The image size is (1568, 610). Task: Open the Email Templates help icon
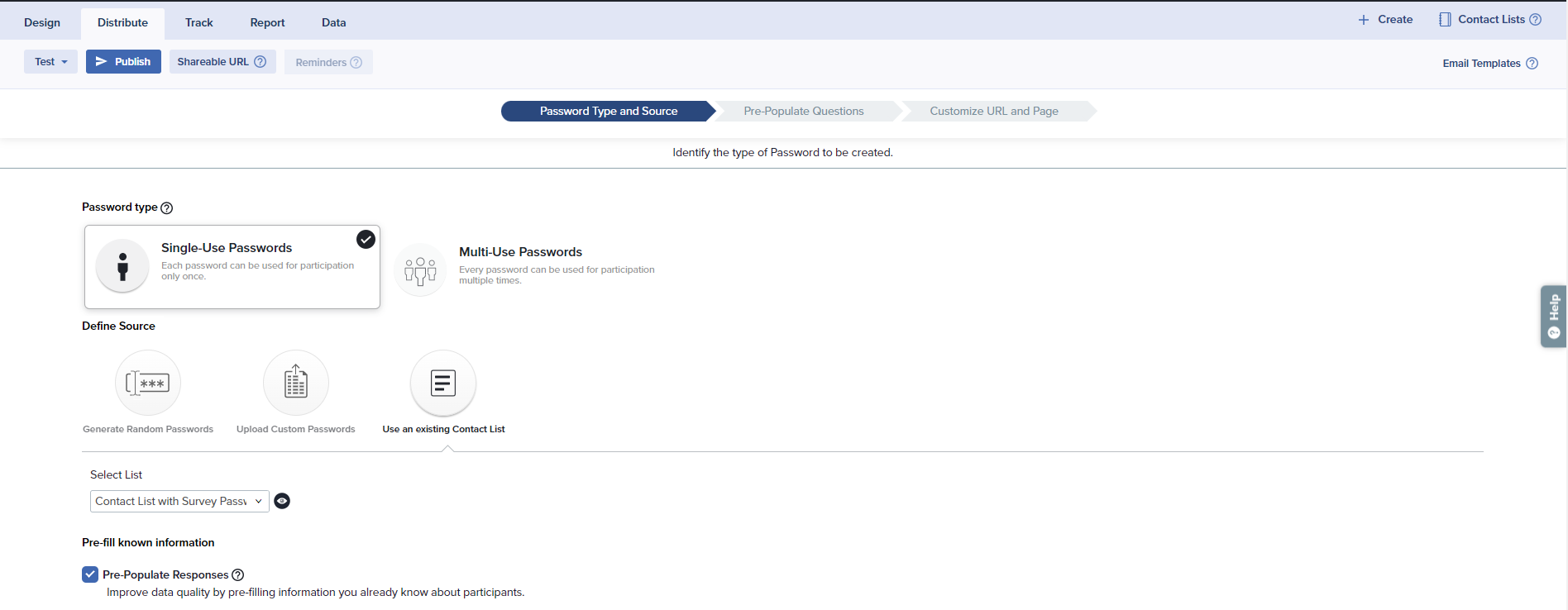point(1532,64)
